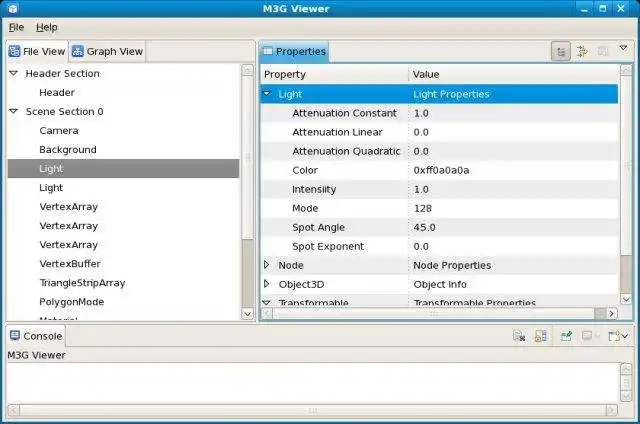The image size is (640, 424).
Task: Select the Properties tab
Action: [x=294, y=51]
